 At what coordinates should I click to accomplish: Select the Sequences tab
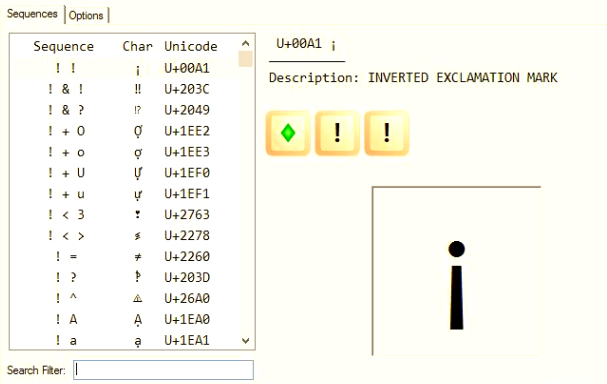pyautogui.click(x=32, y=14)
